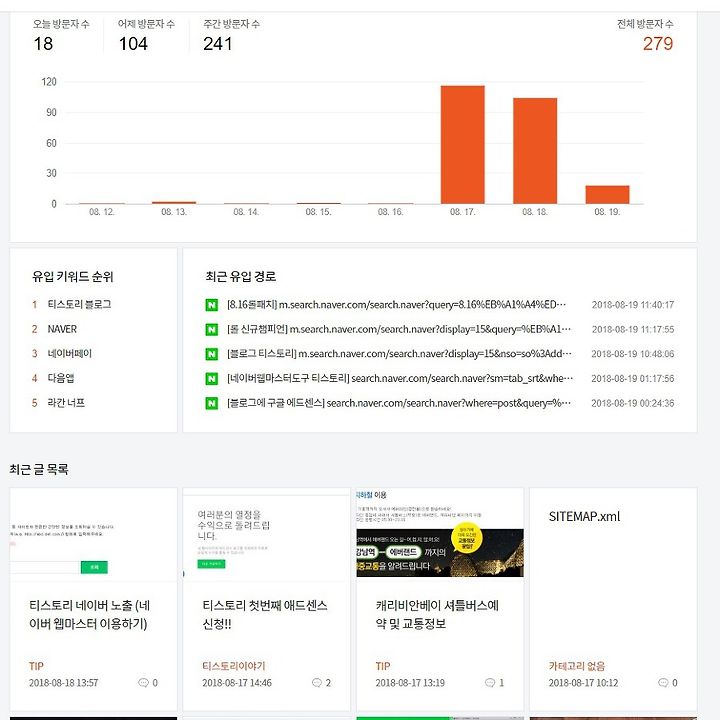The image size is (720, 720).
Task: Click 최근 글 목록 heading
Action: coord(39,469)
